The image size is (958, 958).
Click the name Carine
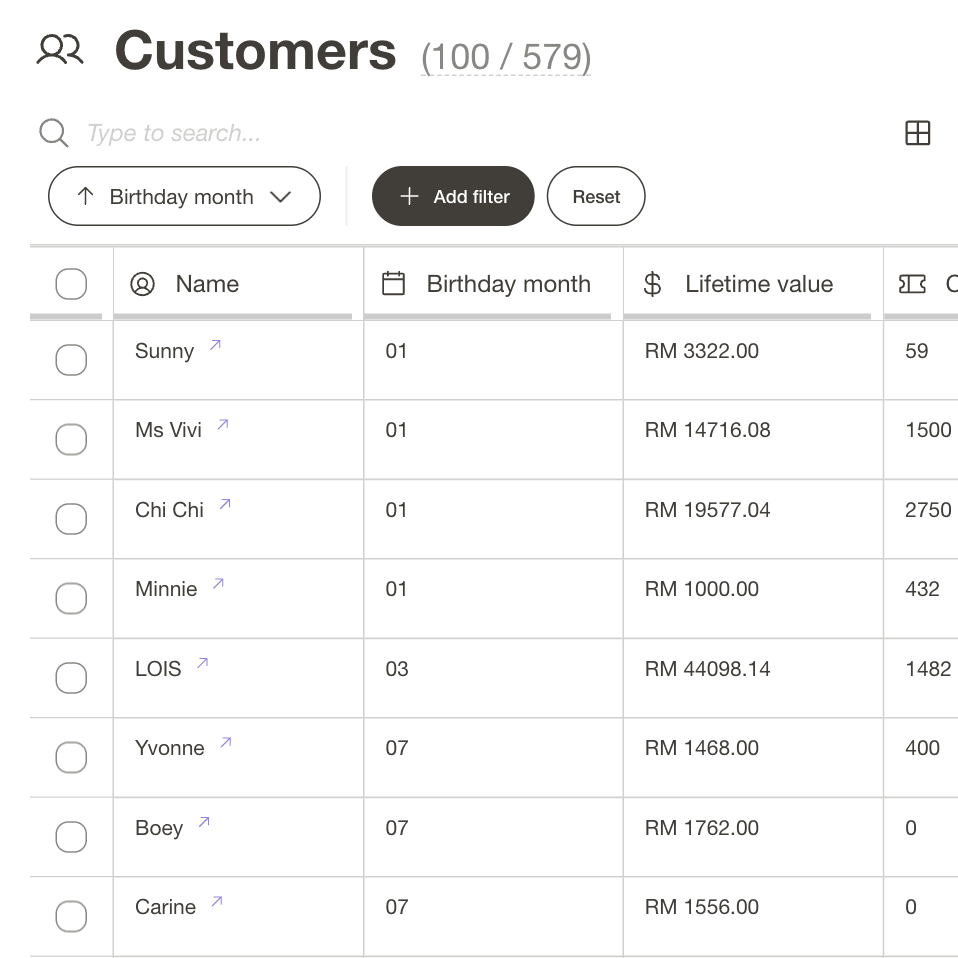[x=166, y=907]
